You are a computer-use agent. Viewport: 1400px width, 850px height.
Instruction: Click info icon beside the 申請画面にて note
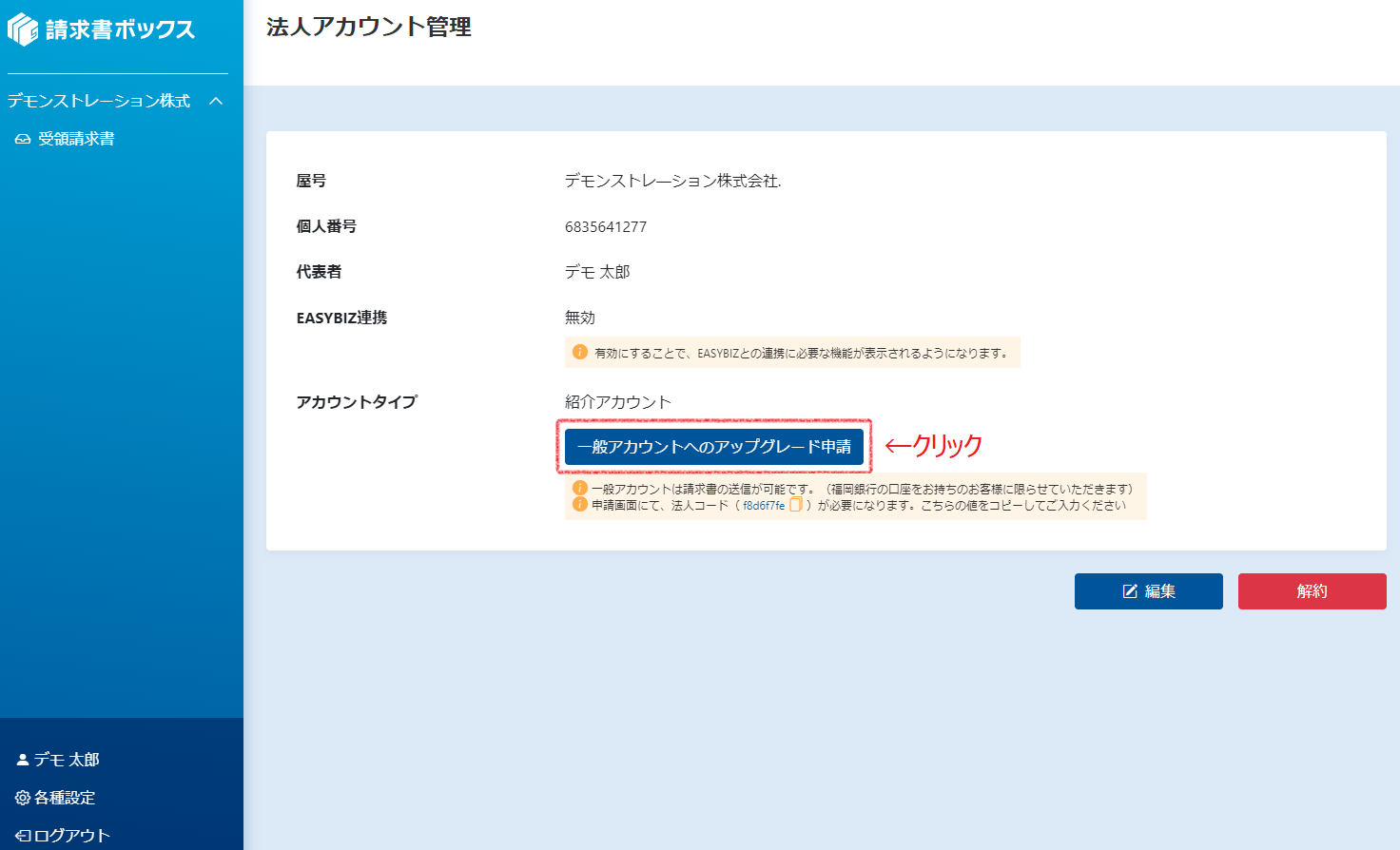579,505
